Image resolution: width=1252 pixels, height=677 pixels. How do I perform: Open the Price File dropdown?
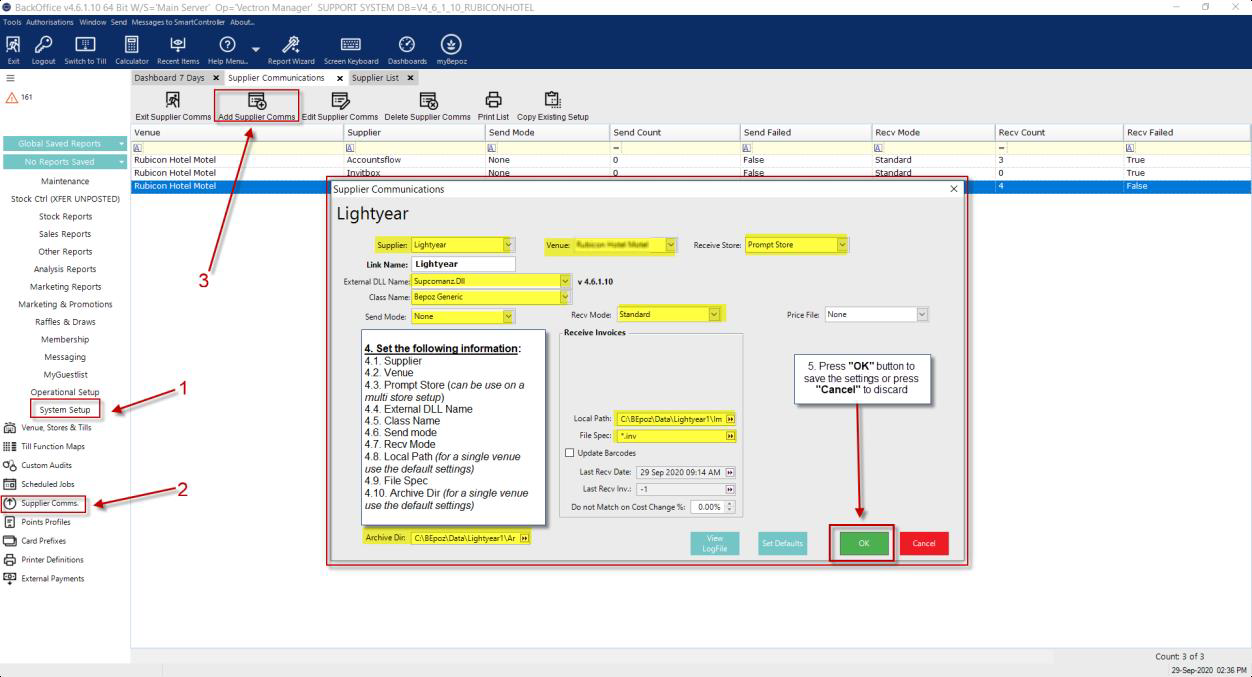[x=922, y=314]
